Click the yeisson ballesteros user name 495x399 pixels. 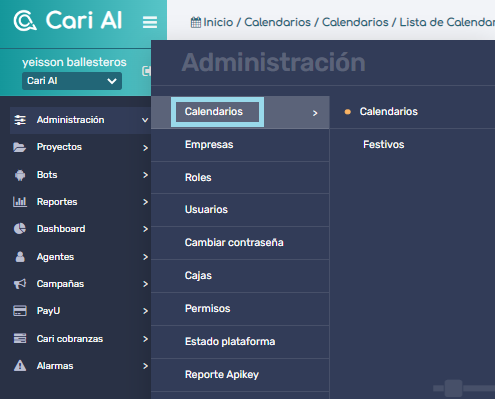[74, 62]
